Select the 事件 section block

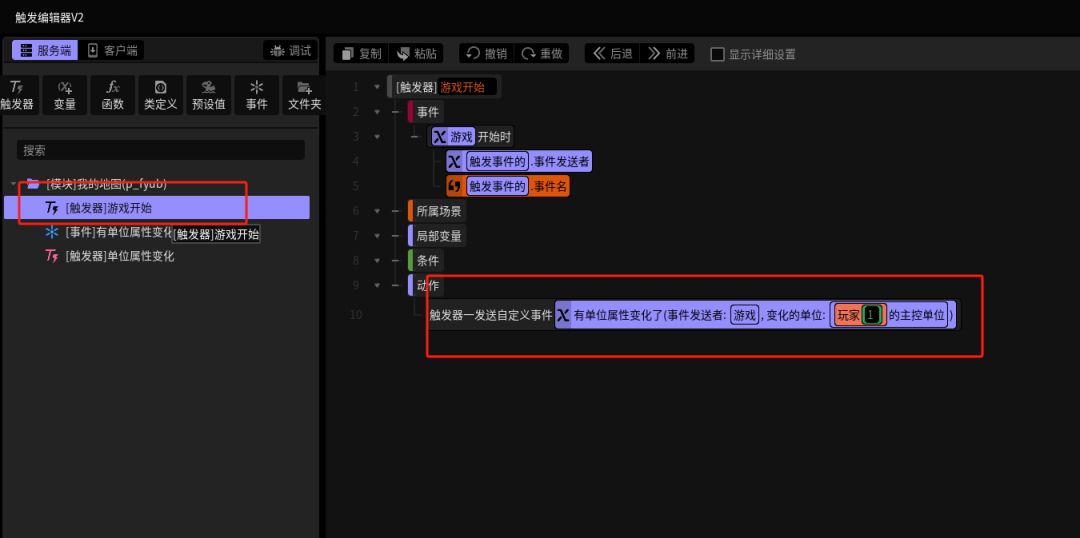(426, 112)
